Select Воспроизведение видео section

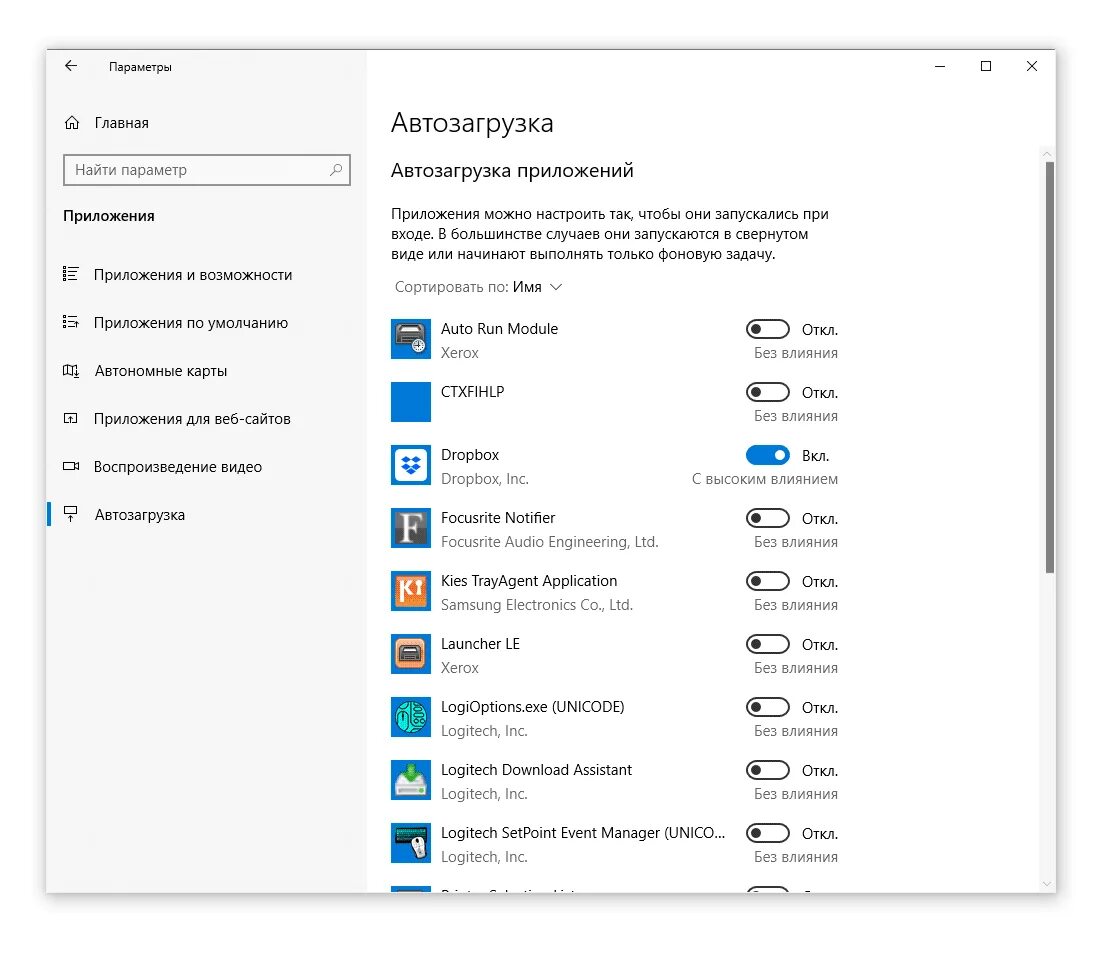207,467
